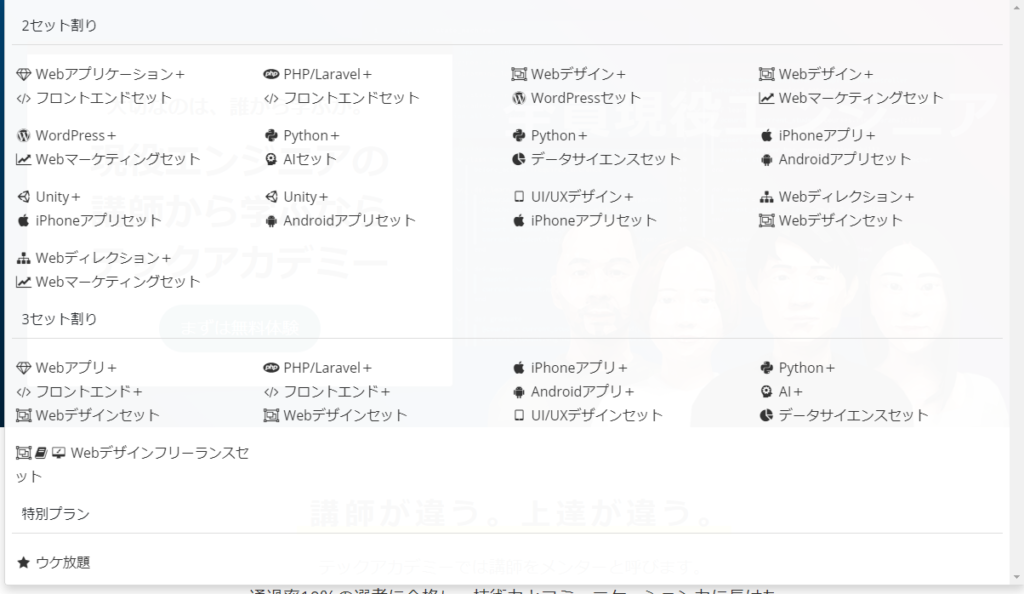Viewport: 1024px width, 594px height.
Task: Click the WordPress icon beside WordPressセット
Action: pos(519,98)
